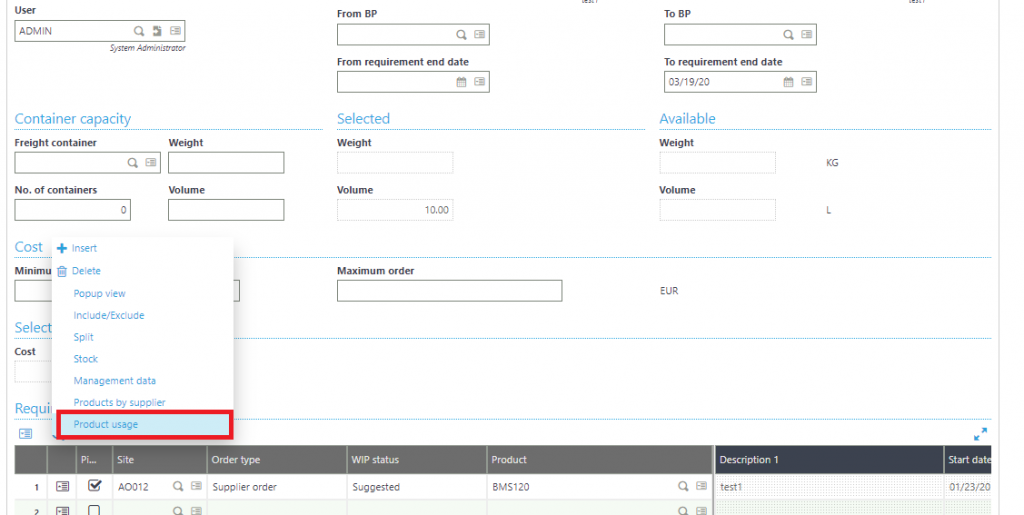Screen dimensions: 1024x515
Task: Click the Order type column header
Action: 277,460
